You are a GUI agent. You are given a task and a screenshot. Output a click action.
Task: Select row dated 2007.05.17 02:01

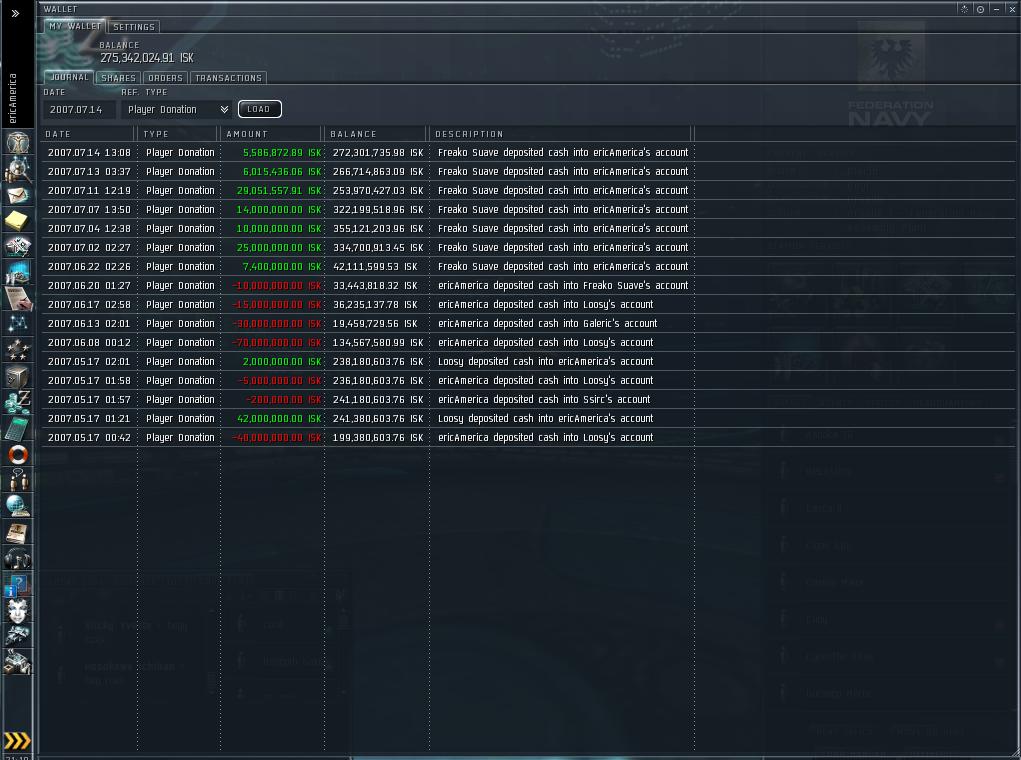(x=528, y=361)
